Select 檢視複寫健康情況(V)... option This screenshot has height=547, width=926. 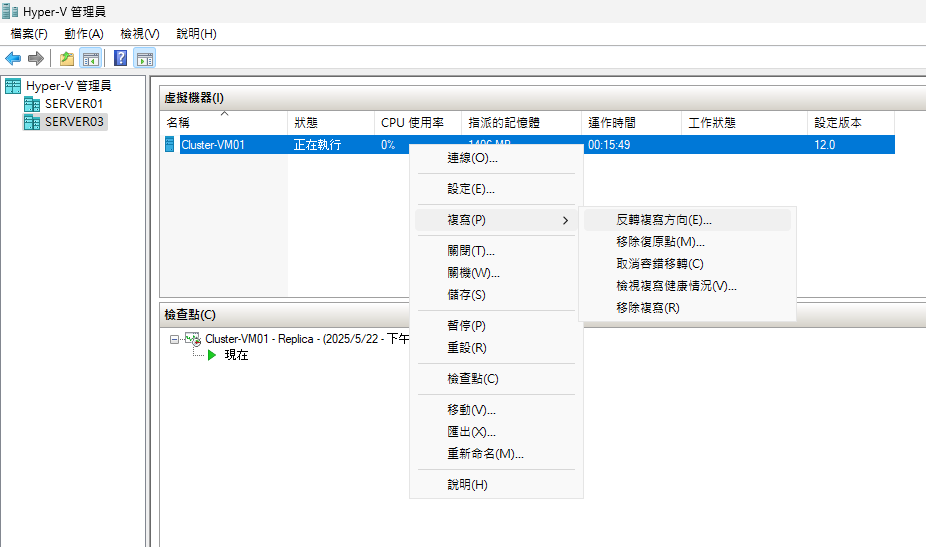(x=676, y=286)
